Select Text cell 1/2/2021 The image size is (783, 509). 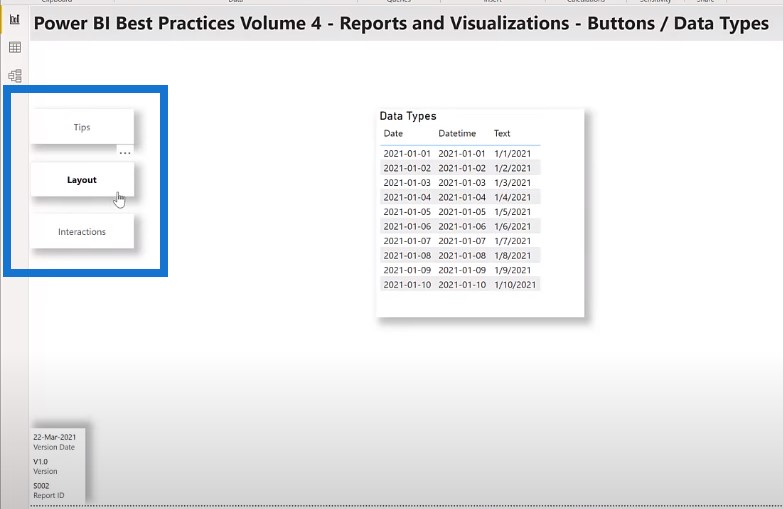pos(512,168)
